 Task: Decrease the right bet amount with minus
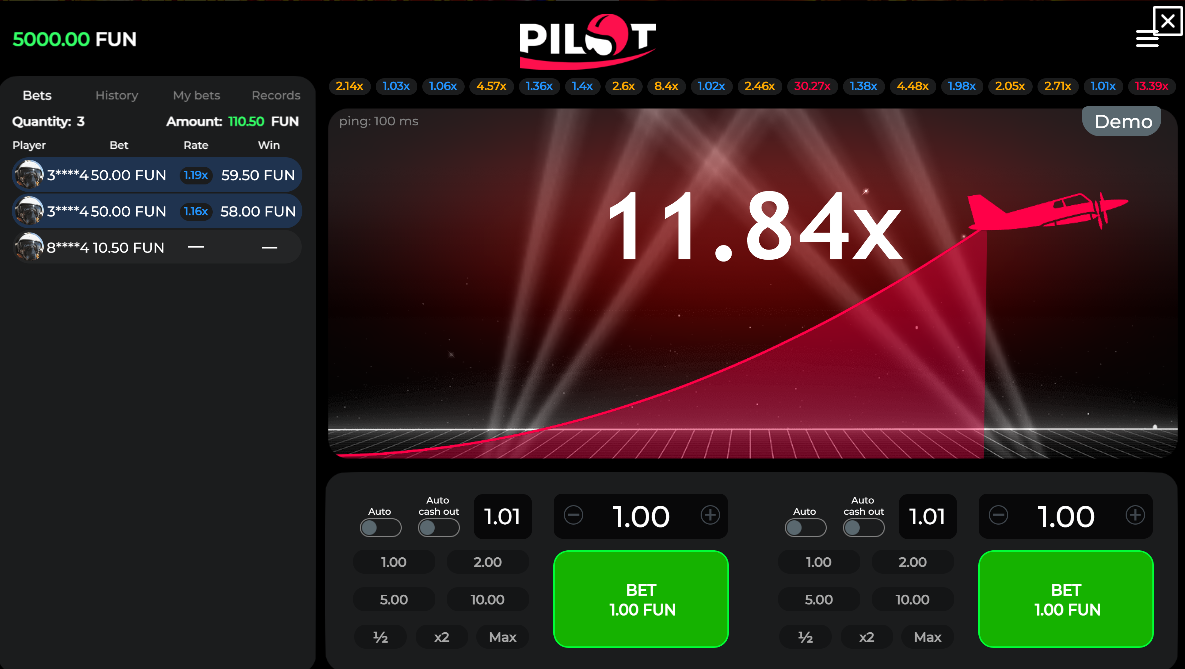click(998, 516)
